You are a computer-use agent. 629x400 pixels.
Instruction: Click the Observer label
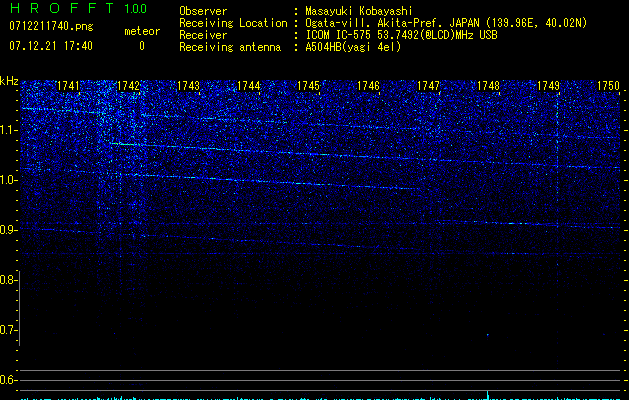(x=203, y=11)
